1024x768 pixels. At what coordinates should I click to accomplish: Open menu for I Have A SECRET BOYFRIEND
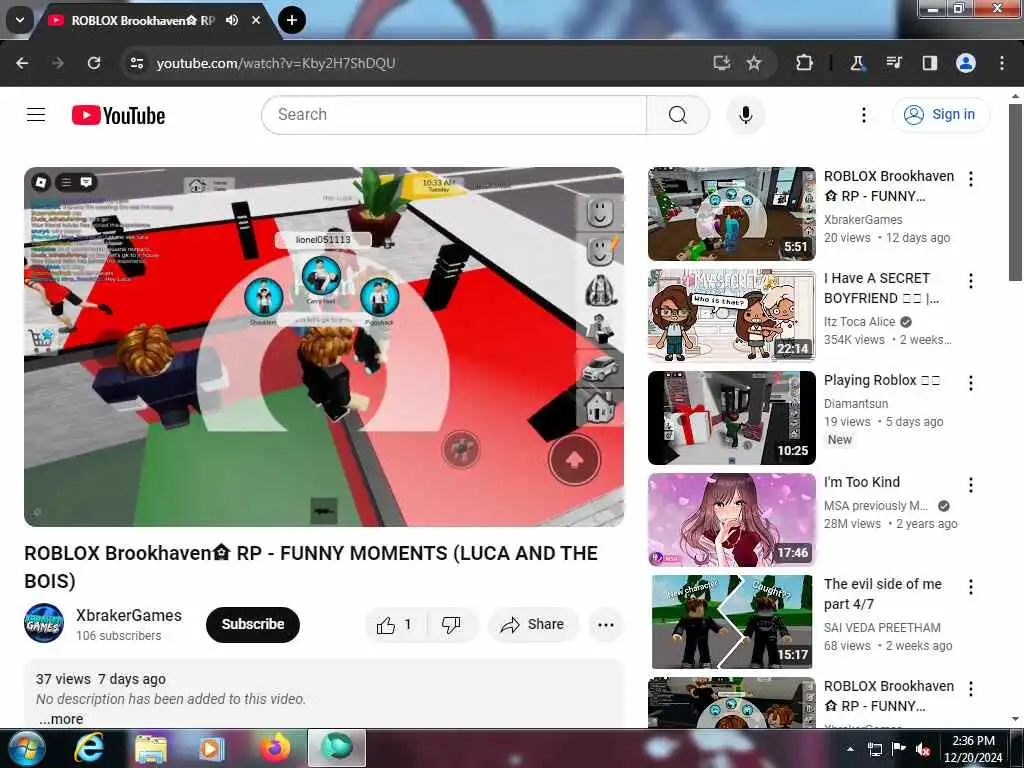[x=971, y=281]
